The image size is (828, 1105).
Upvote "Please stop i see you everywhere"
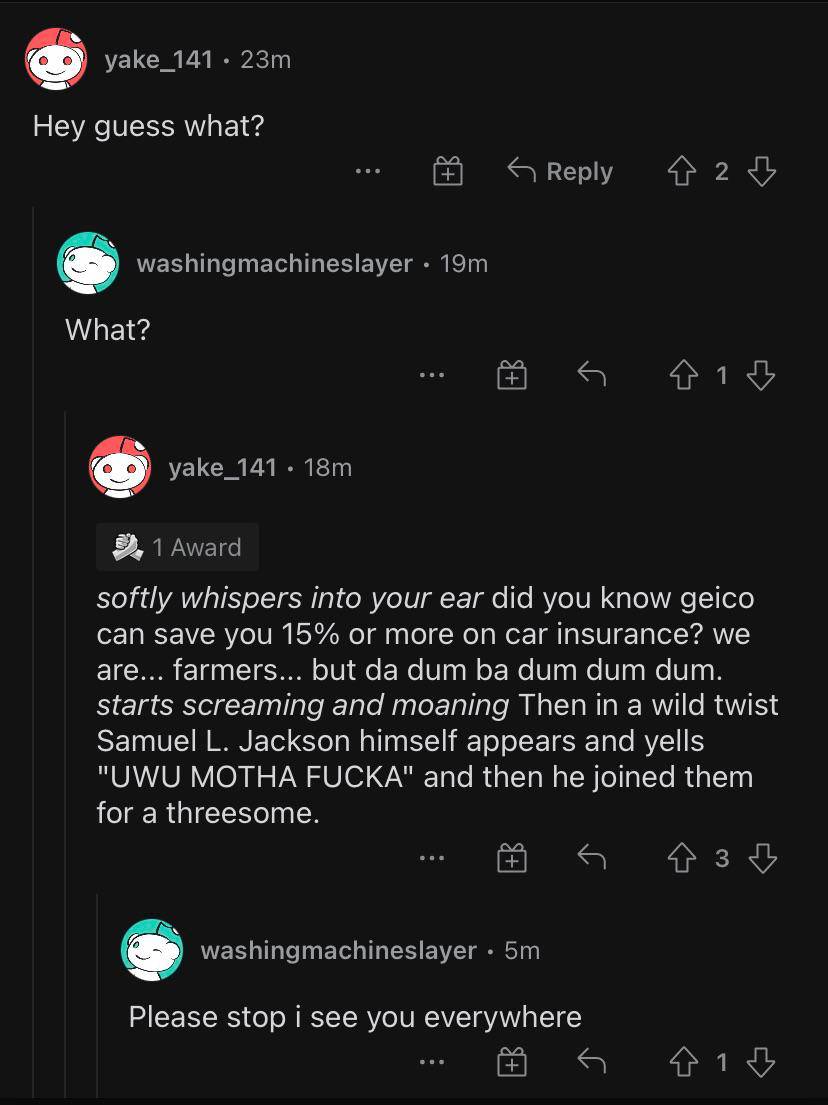click(x=683, y=1062)
